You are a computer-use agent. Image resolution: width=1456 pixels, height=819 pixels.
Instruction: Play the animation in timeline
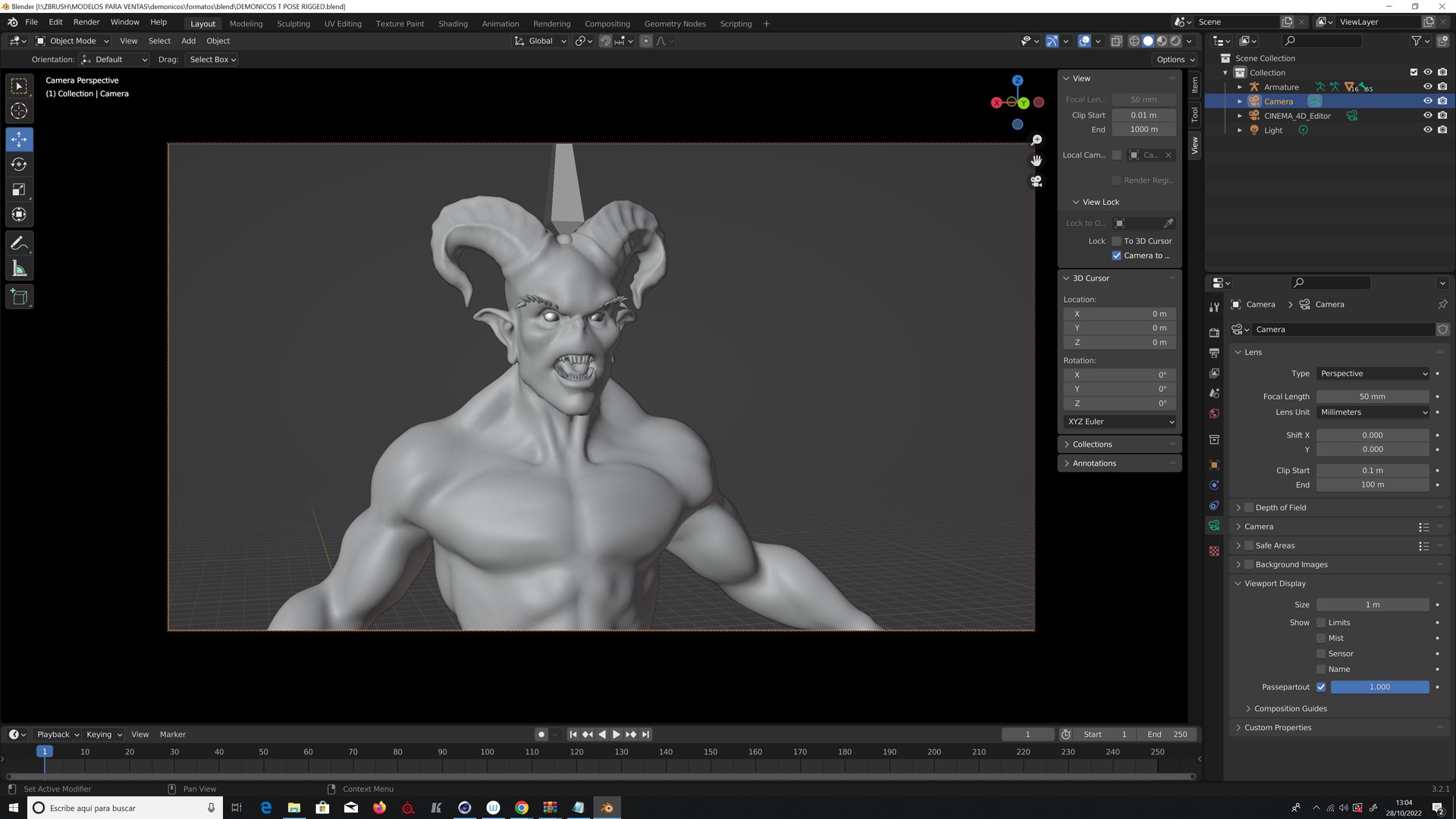[x=616, y=735]
